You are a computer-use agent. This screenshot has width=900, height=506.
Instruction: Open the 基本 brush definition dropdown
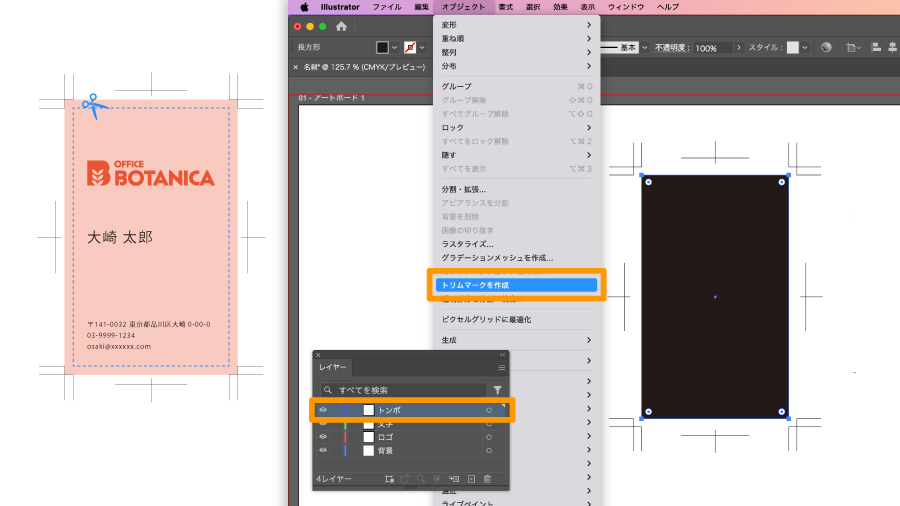point(645,48)
